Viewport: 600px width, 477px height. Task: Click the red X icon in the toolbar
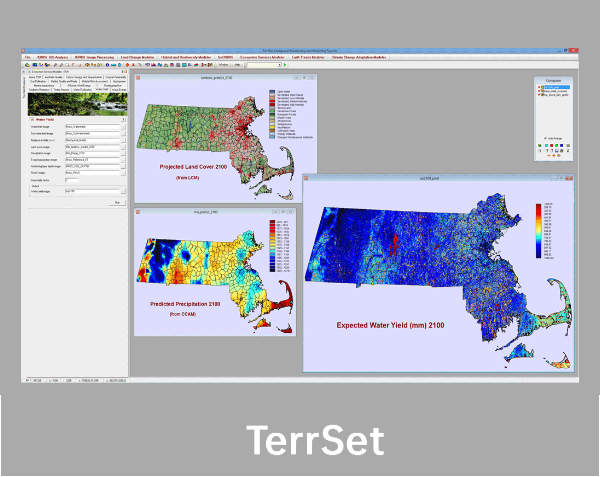(x=133, y=65)
